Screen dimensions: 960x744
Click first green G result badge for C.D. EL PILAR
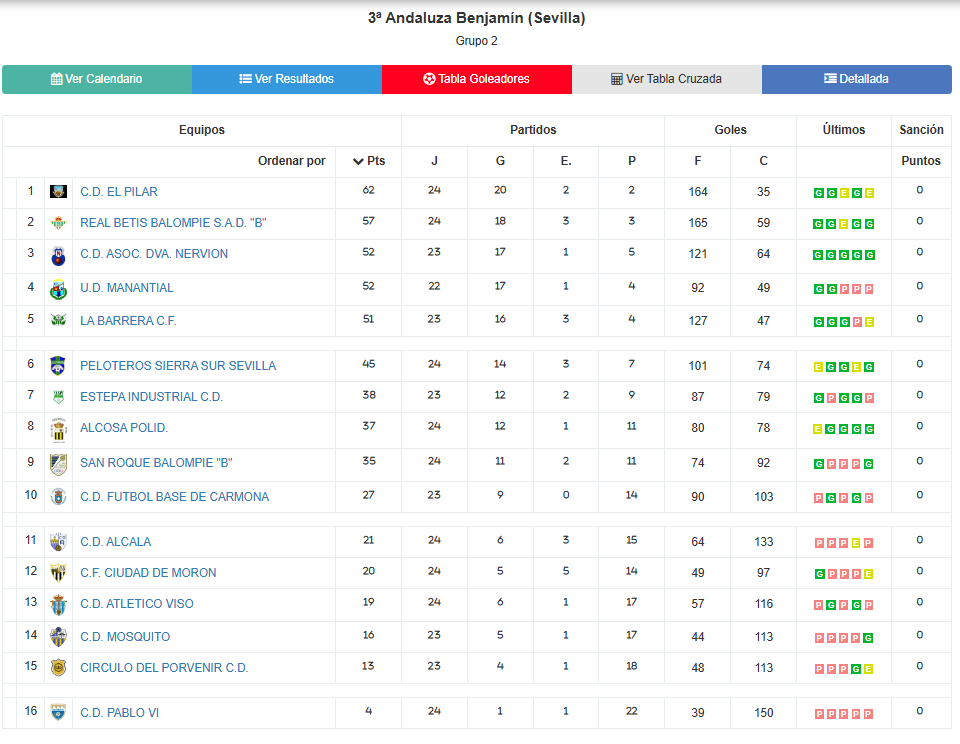pyautogui.click(x=818, y=193)
